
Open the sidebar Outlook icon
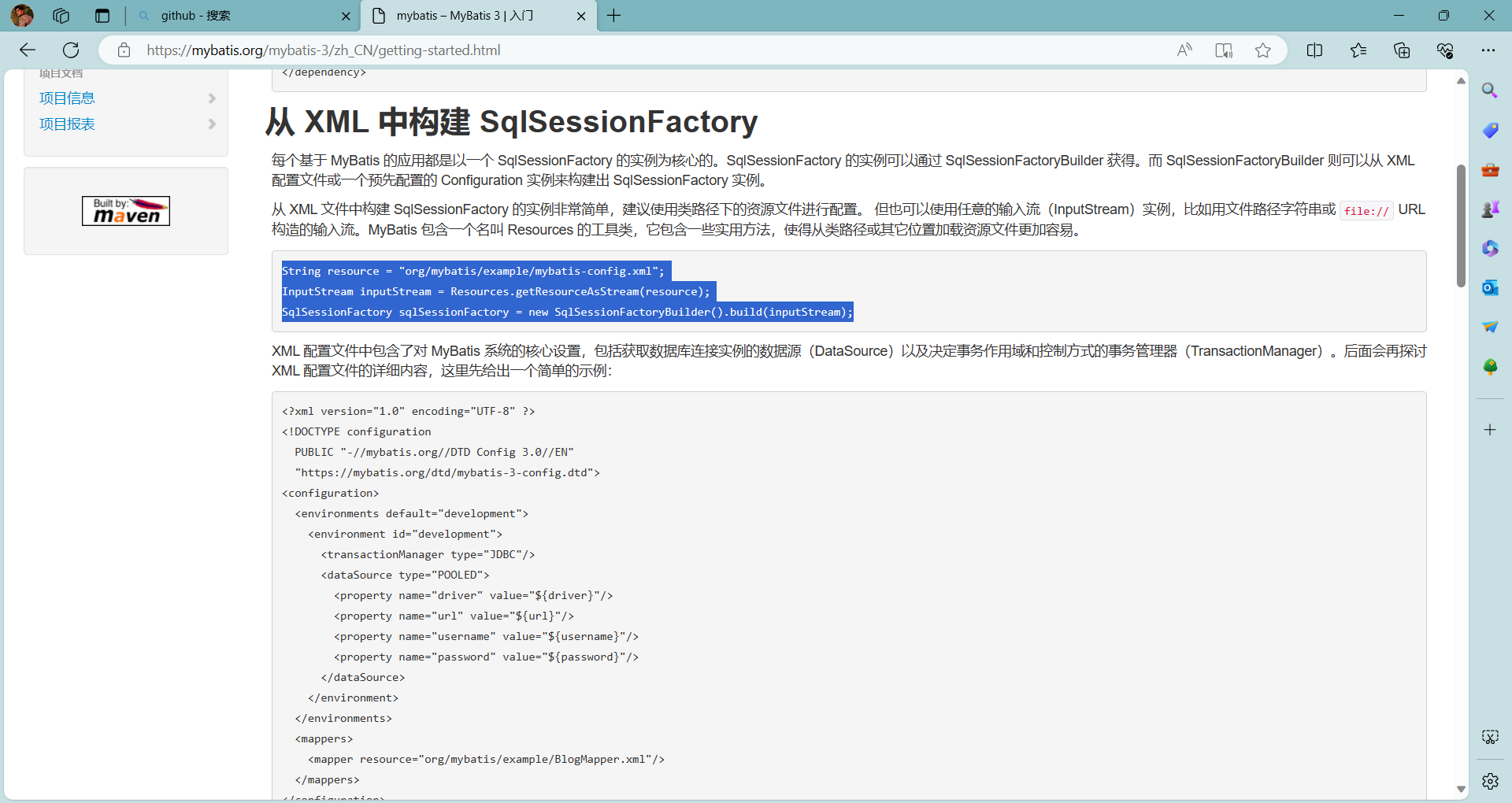(x=1490, y=287)
